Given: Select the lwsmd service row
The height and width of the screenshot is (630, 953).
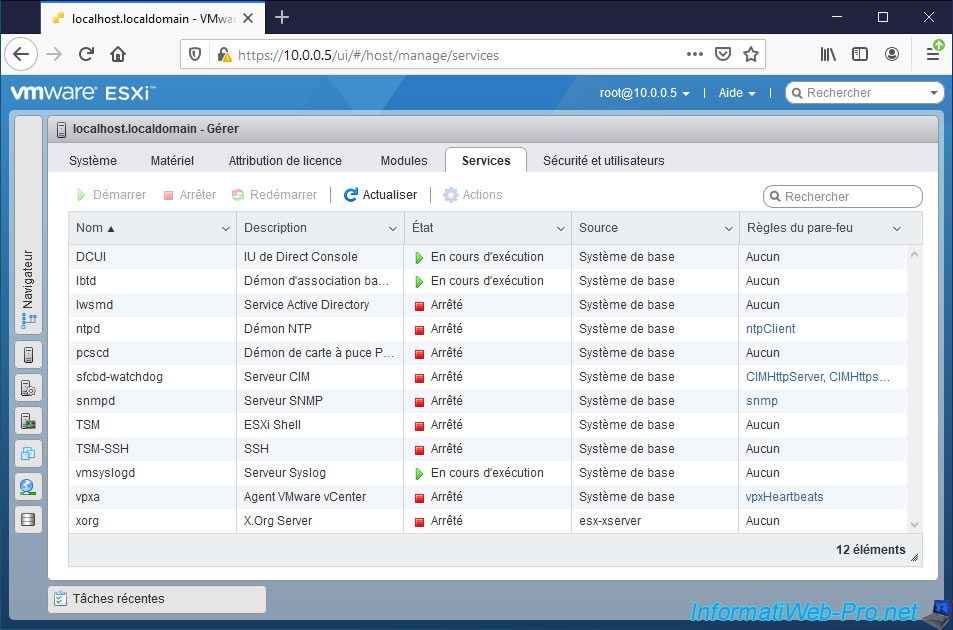Looking at the screenshot, I should 487,305.
